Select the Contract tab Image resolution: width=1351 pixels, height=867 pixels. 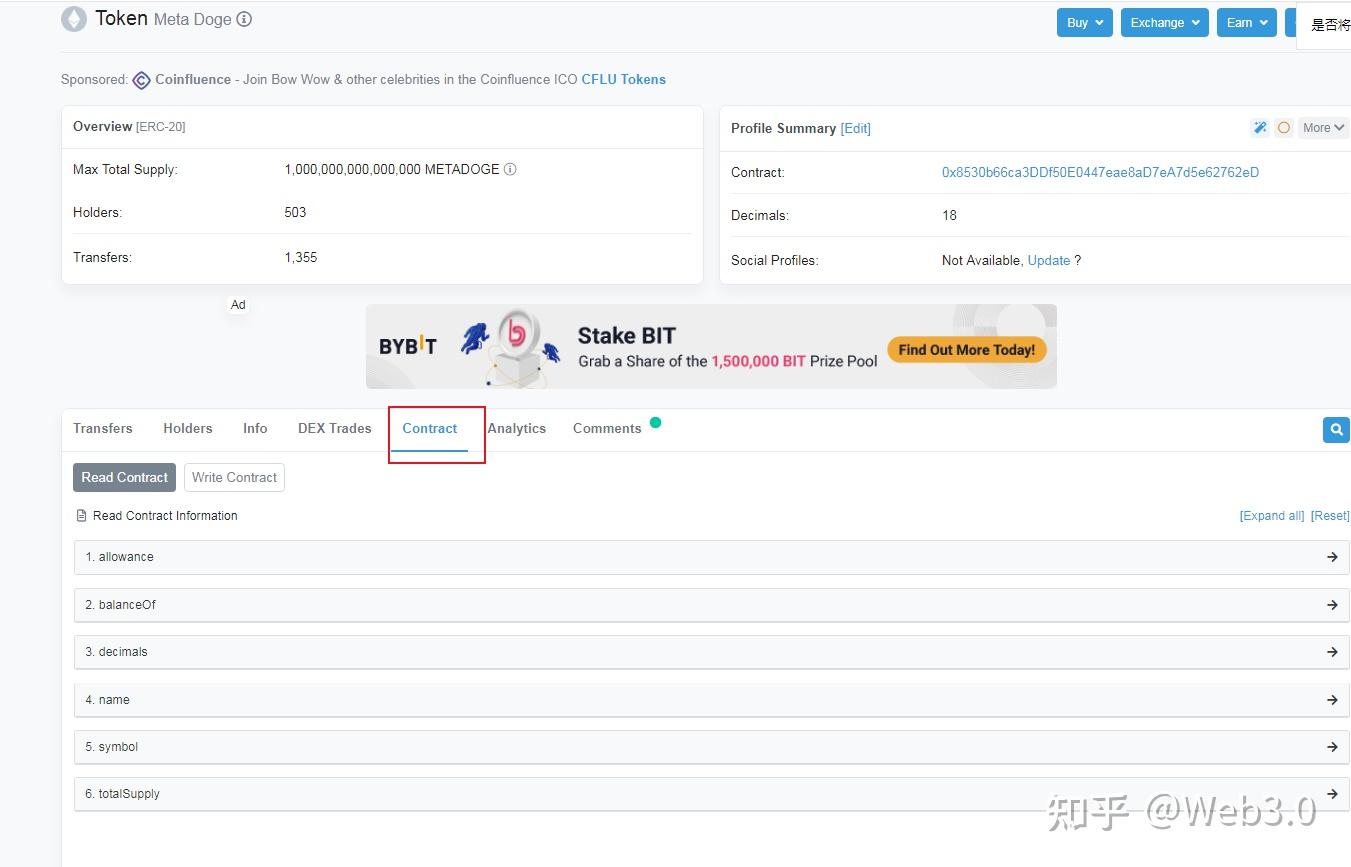[430, 428]
